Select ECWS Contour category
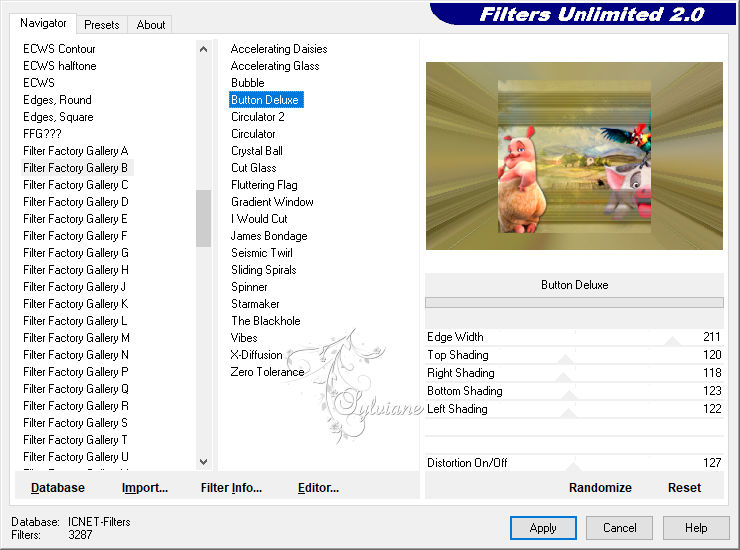This screenshot has height=550, width=740. (59, 49)
